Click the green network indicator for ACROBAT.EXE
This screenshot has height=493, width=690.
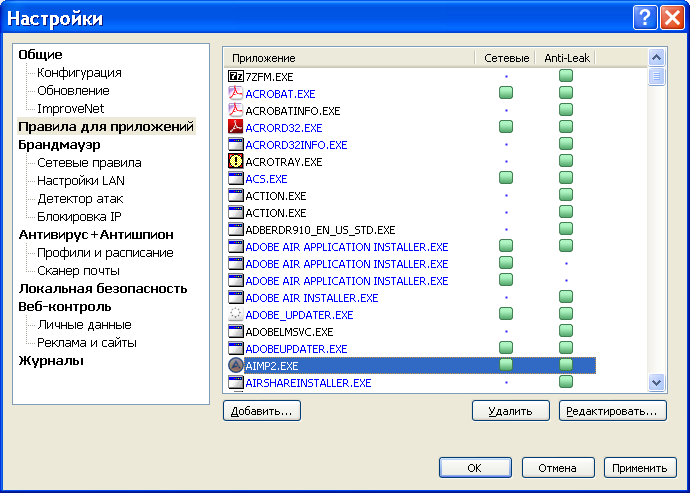coord(506,93)
